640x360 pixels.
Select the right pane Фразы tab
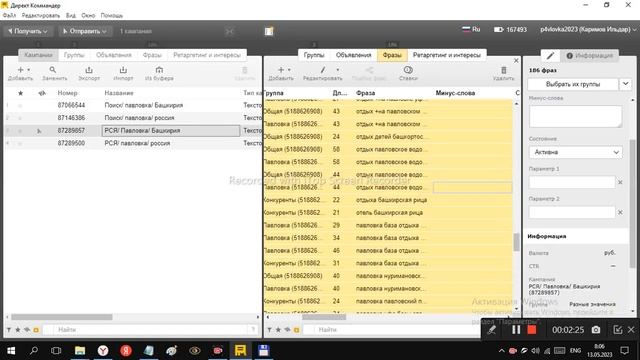392,55
